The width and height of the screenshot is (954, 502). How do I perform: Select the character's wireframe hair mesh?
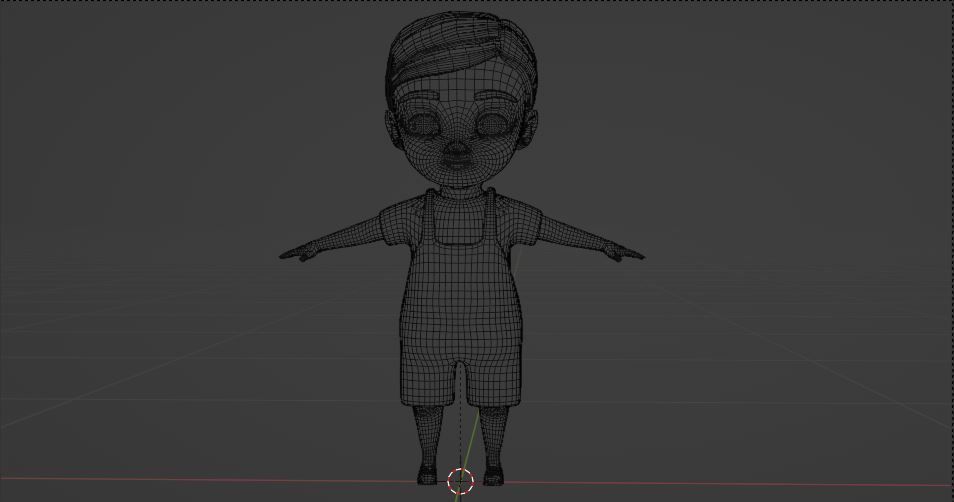(x=461, y=52)
